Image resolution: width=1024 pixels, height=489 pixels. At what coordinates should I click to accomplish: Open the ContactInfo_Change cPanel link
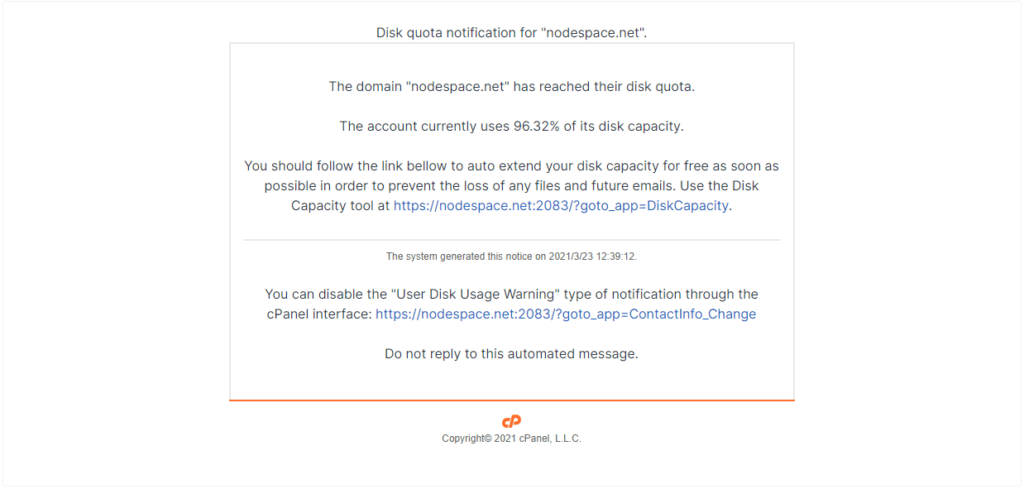tap(566, 314)
